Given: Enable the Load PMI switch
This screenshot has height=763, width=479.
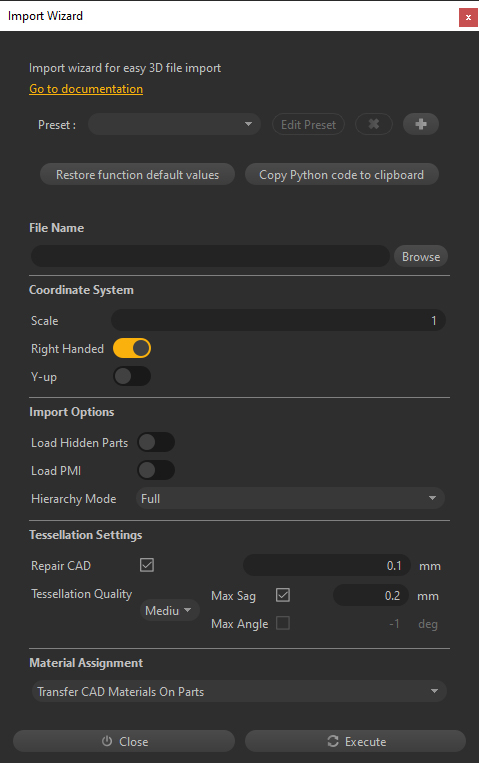Looking at the screenshot, I should [x=156, y=470].
